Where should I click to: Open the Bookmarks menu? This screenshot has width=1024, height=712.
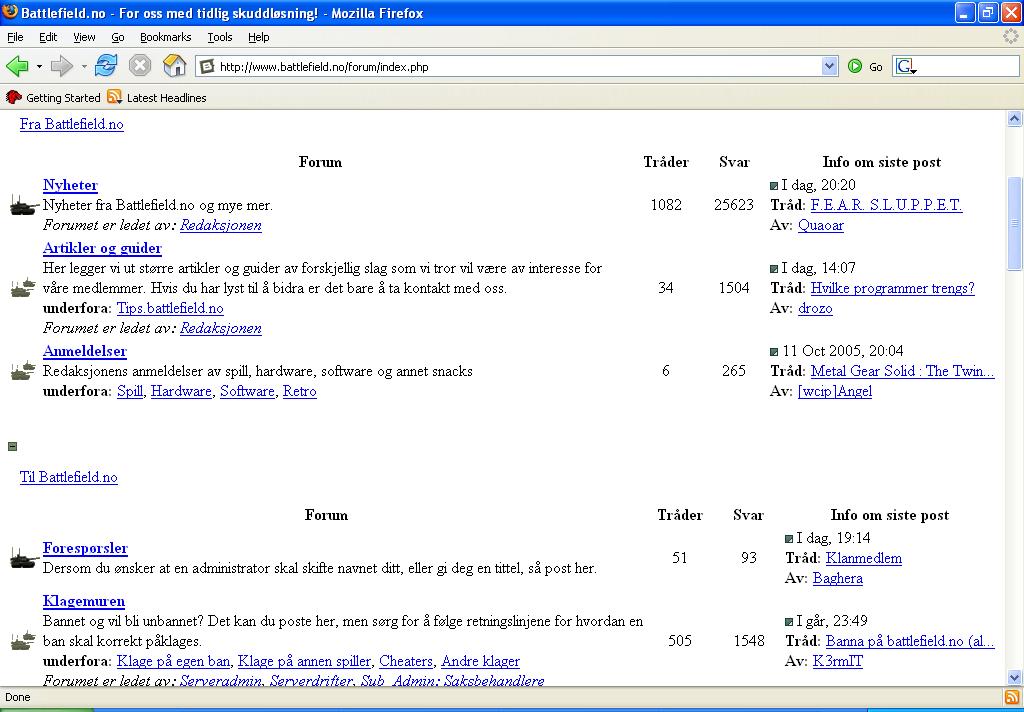pos(165,37)
